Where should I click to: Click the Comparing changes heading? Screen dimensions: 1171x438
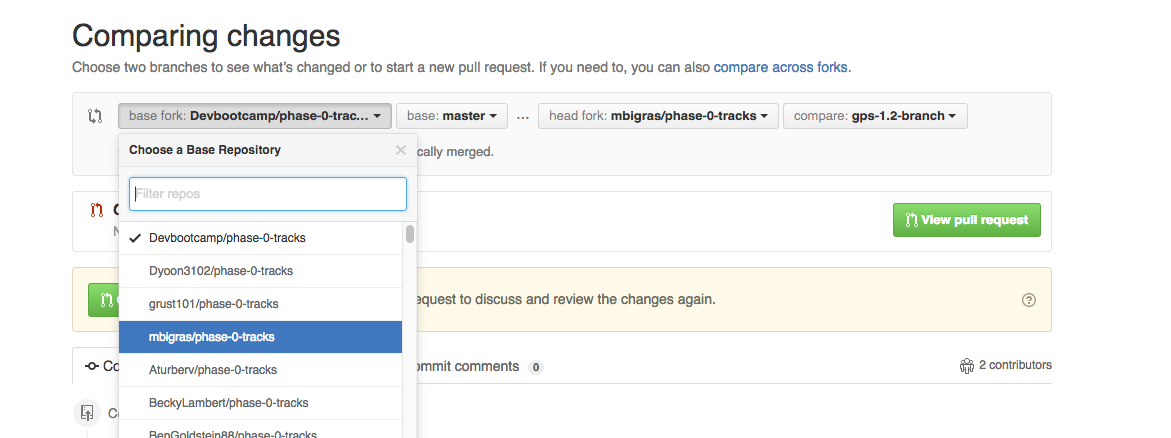[206, 36]
